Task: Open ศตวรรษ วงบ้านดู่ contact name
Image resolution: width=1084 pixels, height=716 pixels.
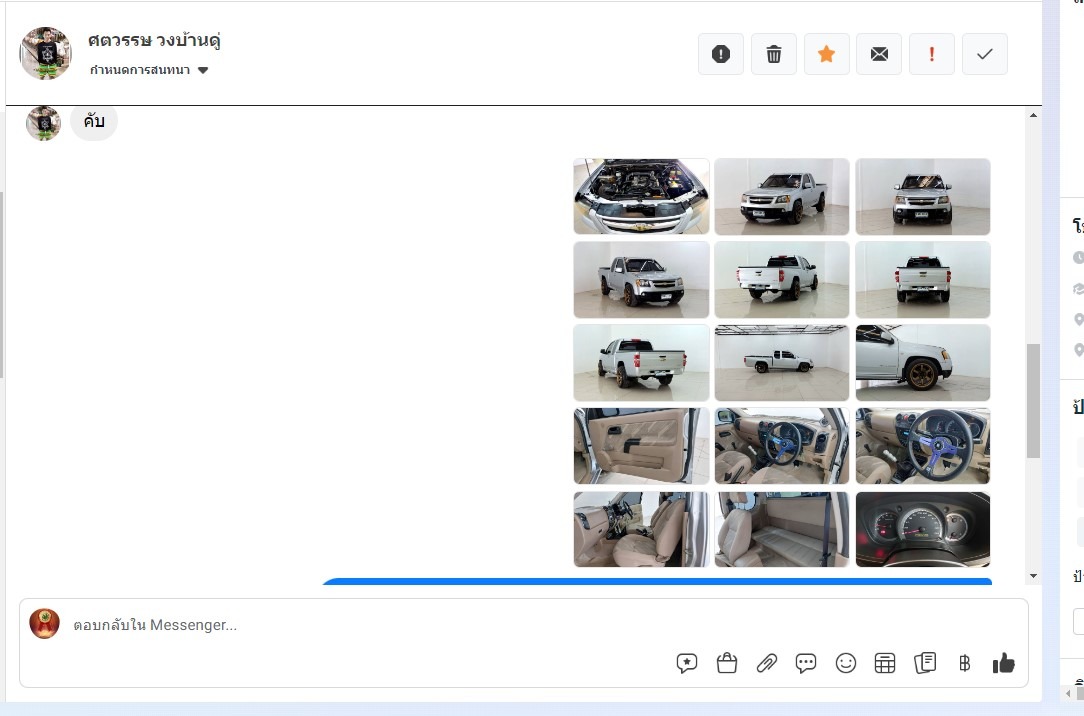Action: [x=154, y=40]
